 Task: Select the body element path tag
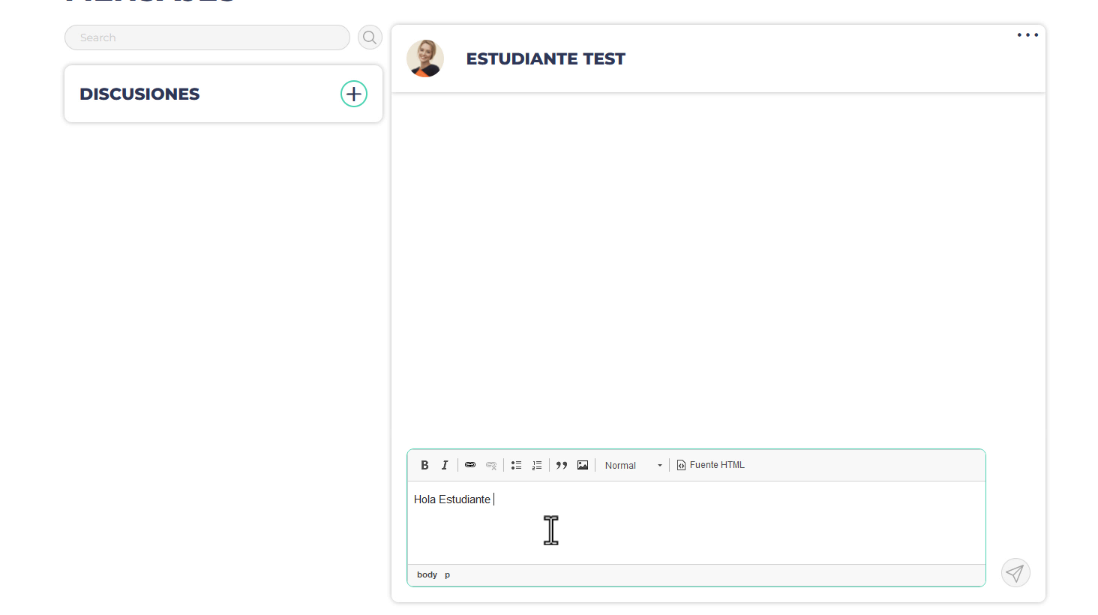tap(426, 575)
